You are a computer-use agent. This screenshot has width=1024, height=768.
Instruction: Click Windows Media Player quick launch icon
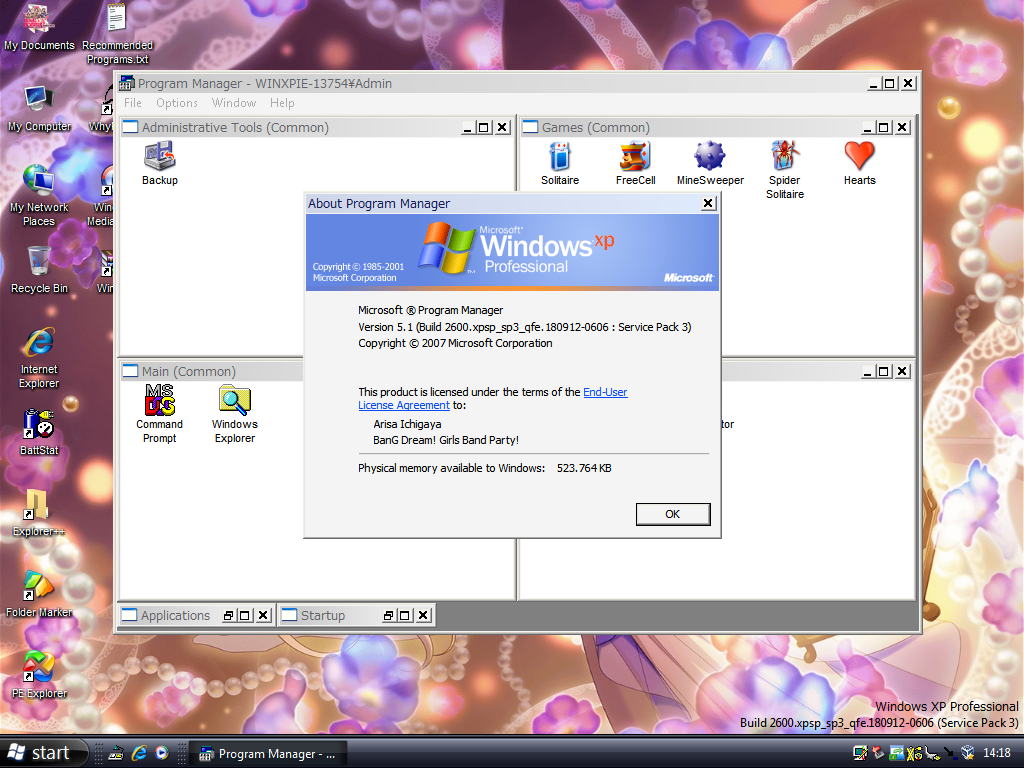162,753
